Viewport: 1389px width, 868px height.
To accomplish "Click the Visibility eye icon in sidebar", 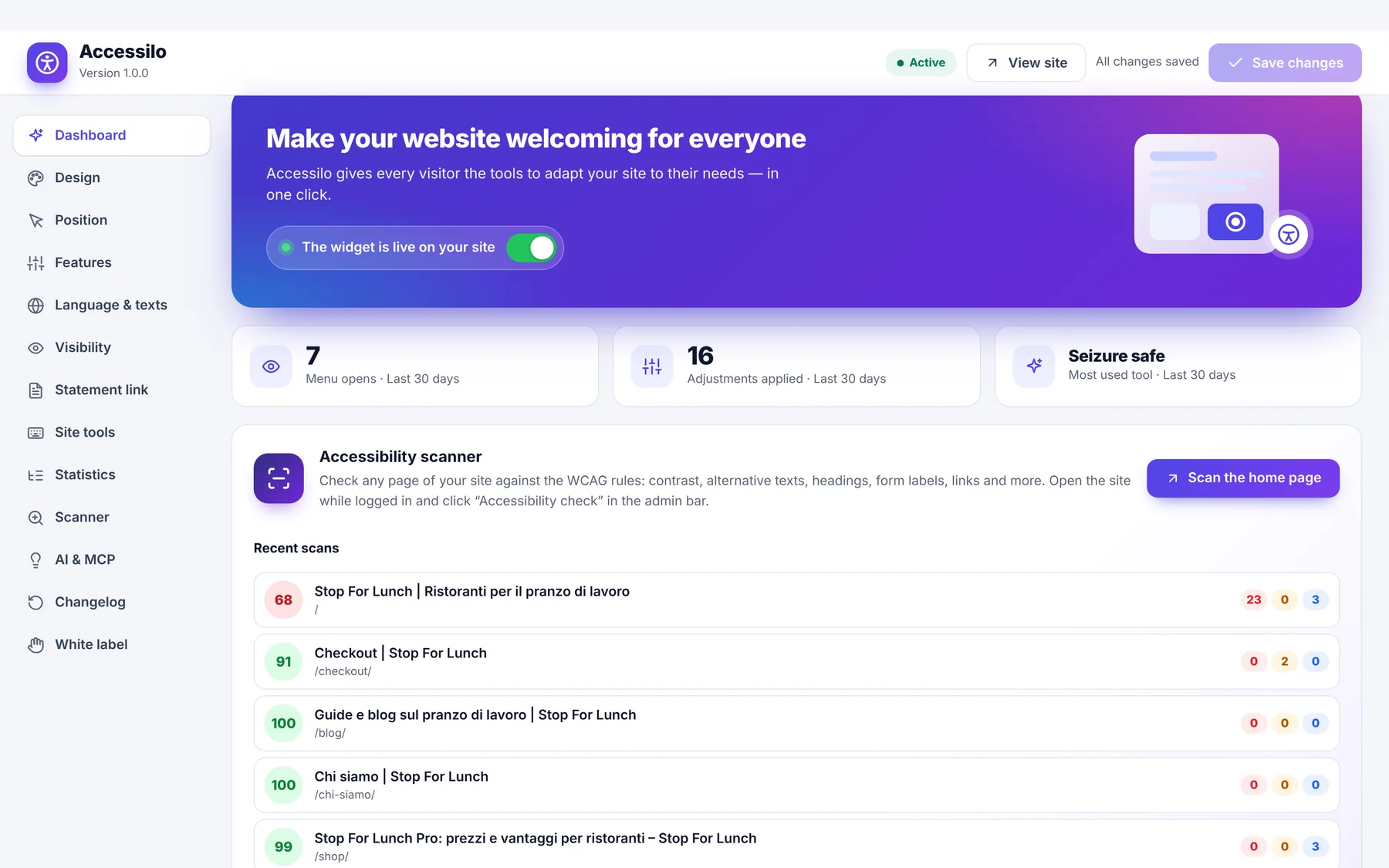I will pyautogui.click(x=35, y=348).
